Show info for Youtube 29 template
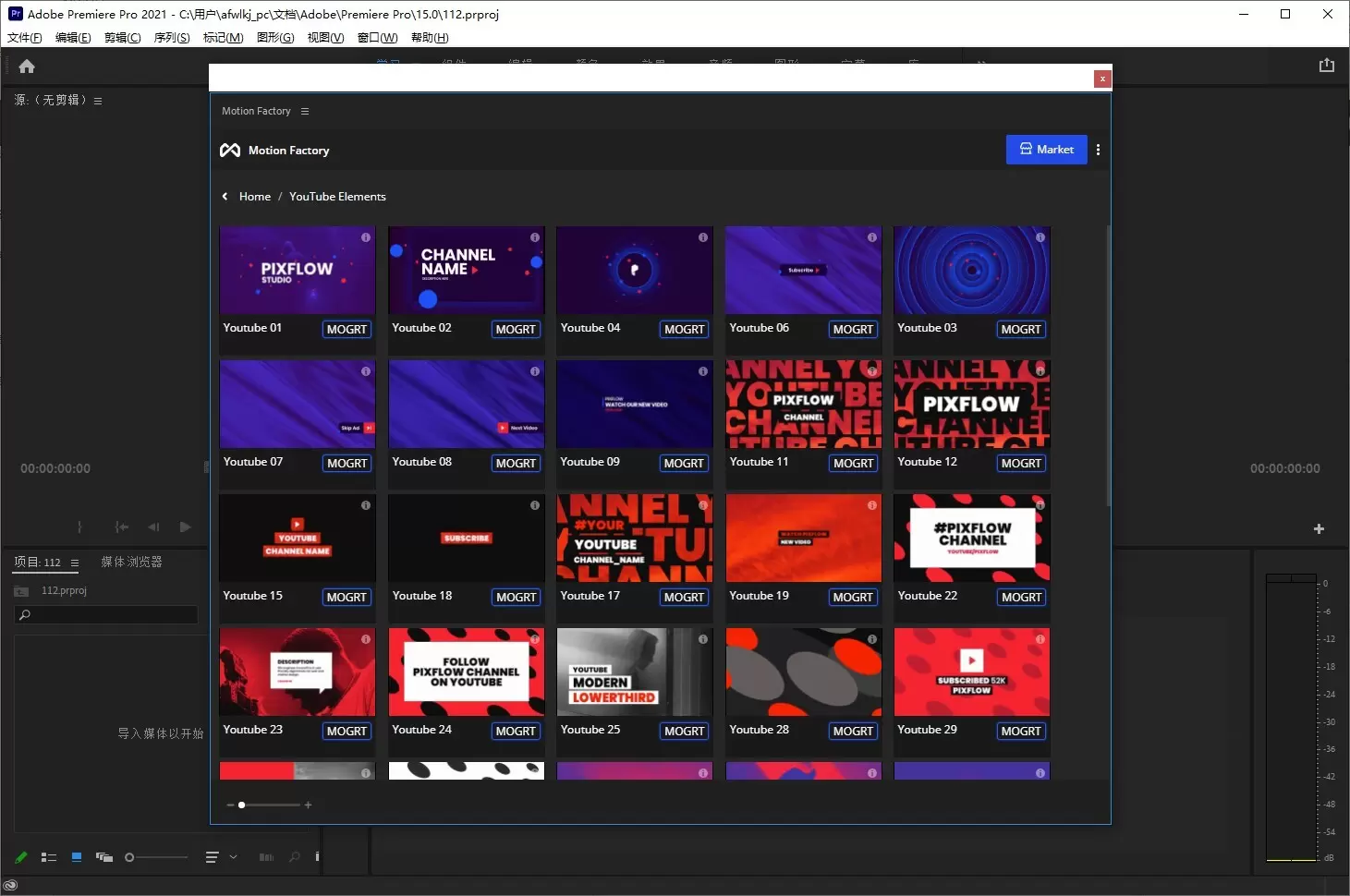The width and height of the screenshot is (1350, 896). (x=1040, y=639)
